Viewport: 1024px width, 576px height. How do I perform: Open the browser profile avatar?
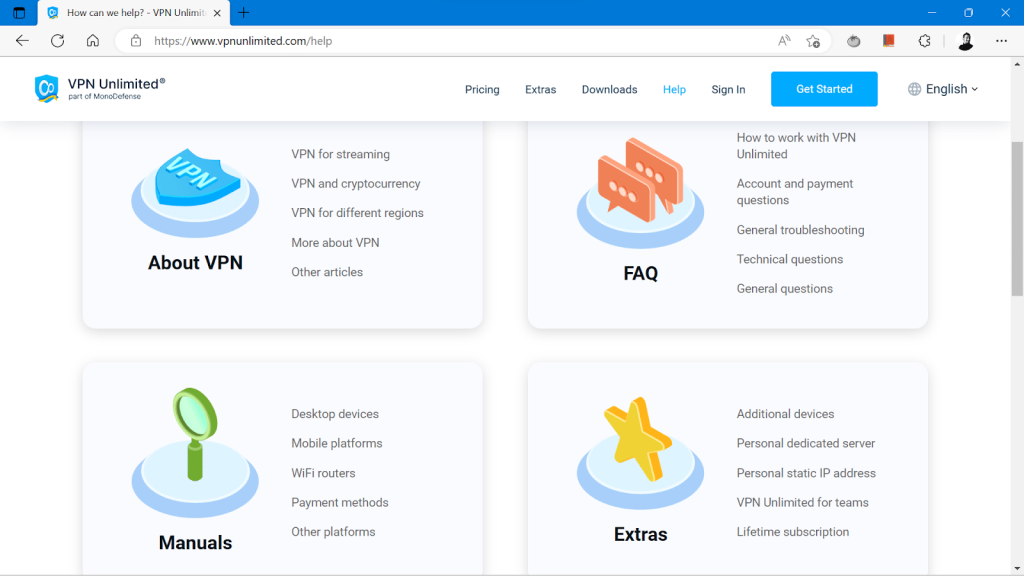pos(966,41)
